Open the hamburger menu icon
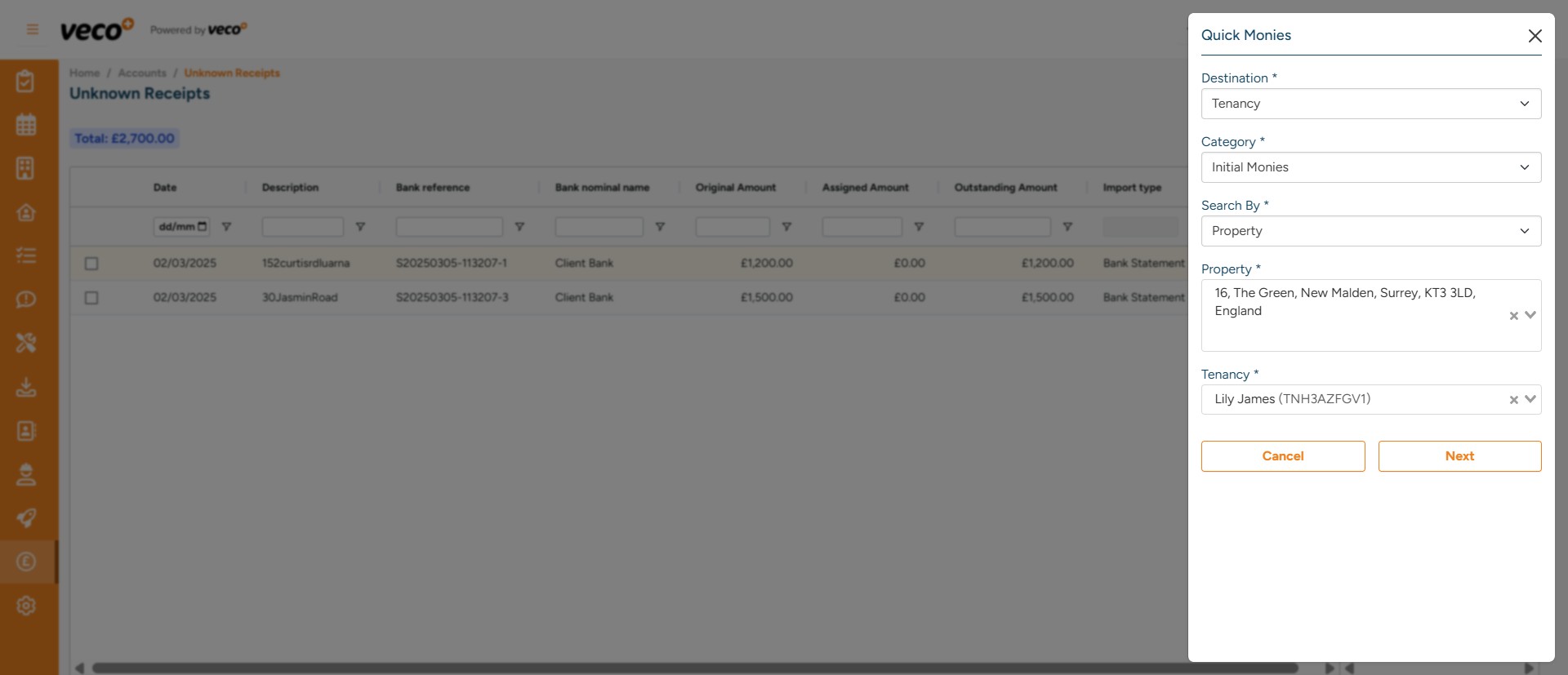1568x675 pixels. click(x=33, y=29)
